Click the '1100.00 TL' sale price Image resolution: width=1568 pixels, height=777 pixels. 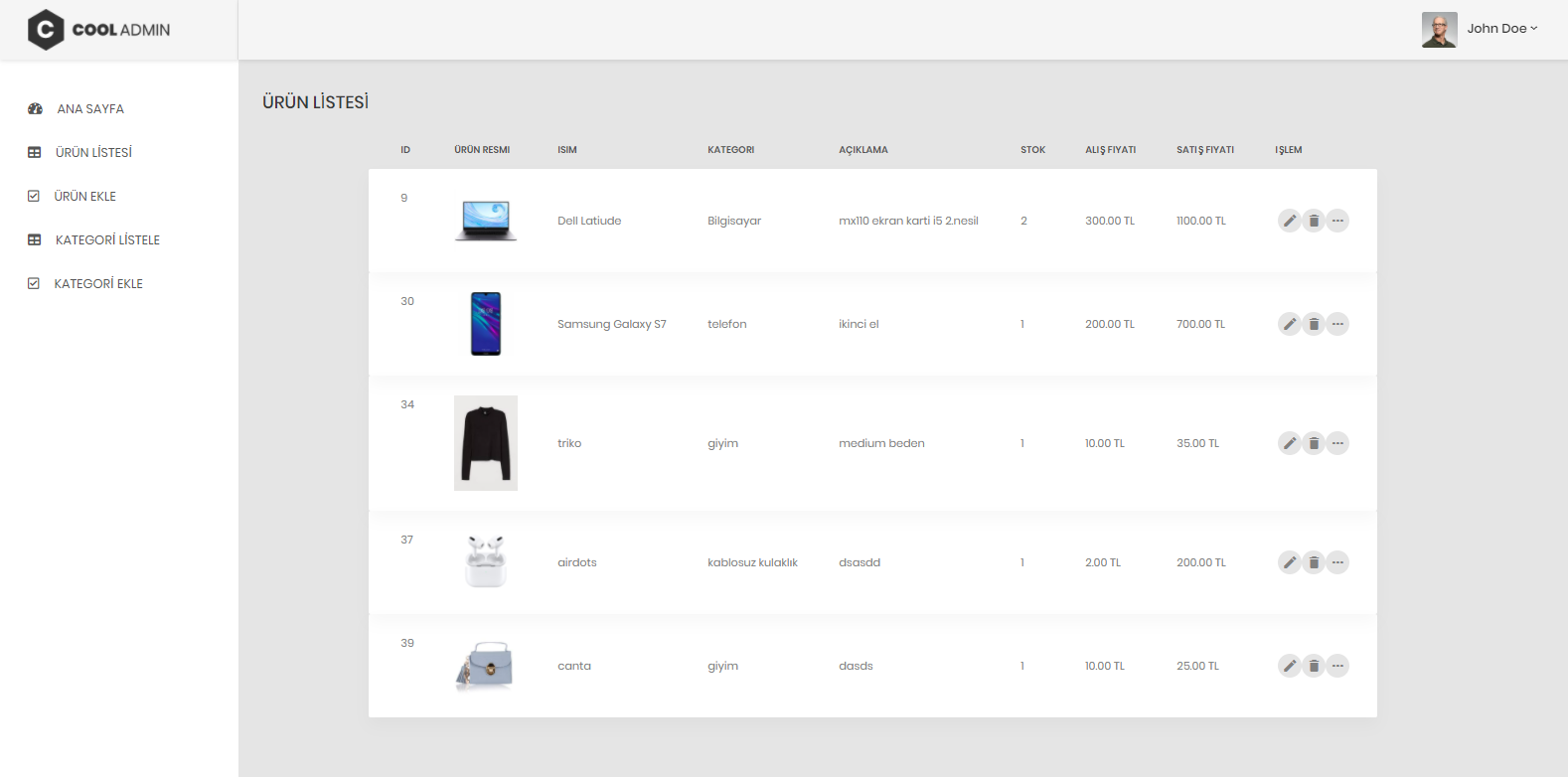click(x=1201, y=221)
